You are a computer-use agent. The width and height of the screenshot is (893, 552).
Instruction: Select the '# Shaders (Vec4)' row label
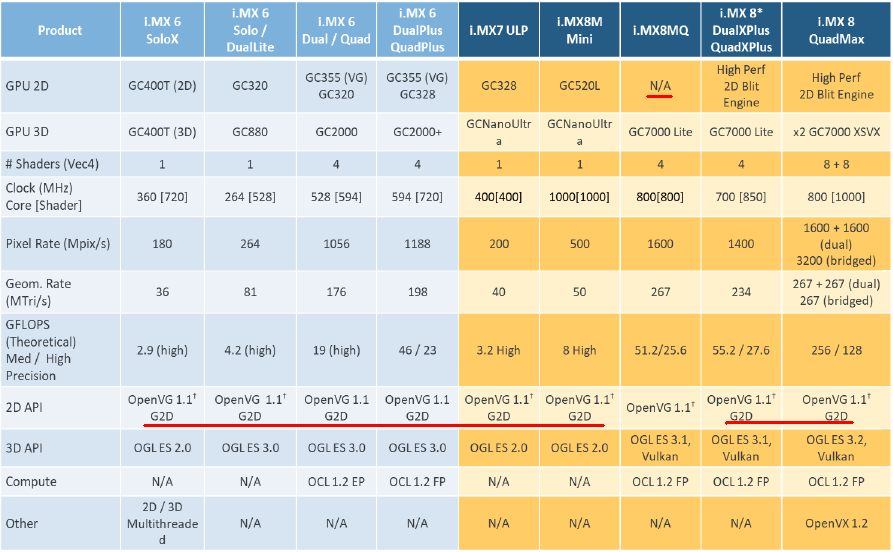point(60,164)
